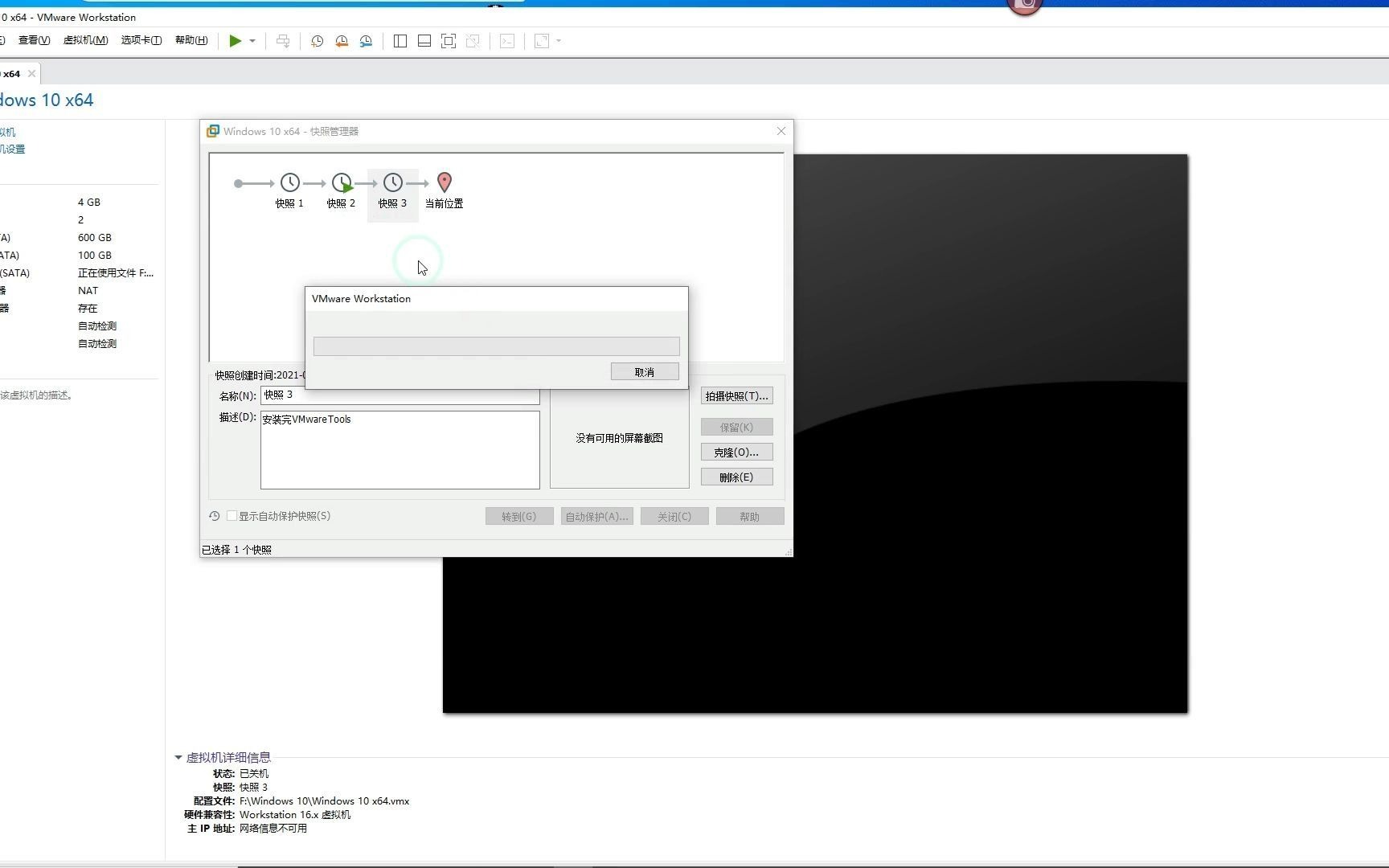Click the send Ctrl+Alt+Del toolbar icon

pos(283,41)
